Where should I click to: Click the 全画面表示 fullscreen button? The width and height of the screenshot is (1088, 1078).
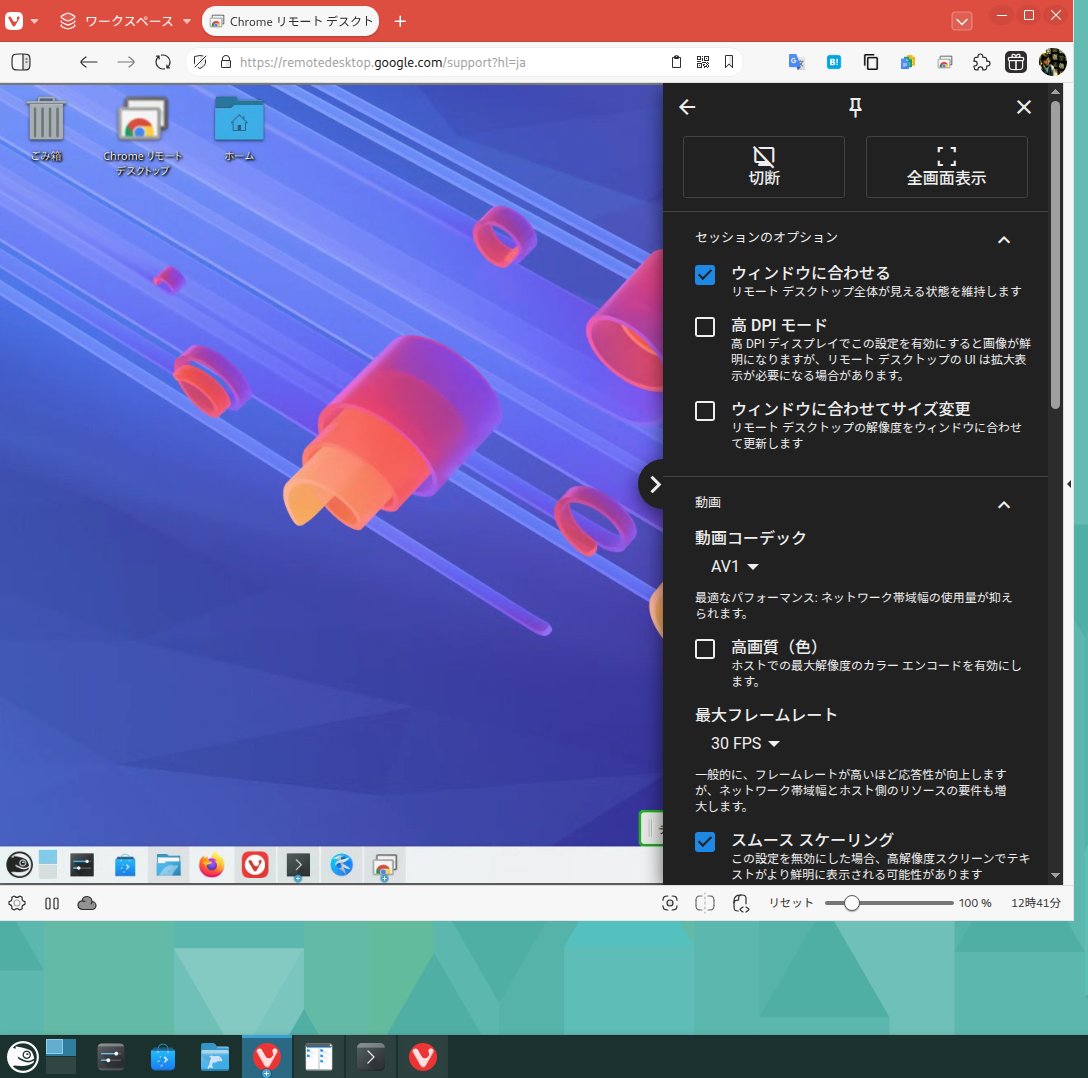tap(946, 167)
